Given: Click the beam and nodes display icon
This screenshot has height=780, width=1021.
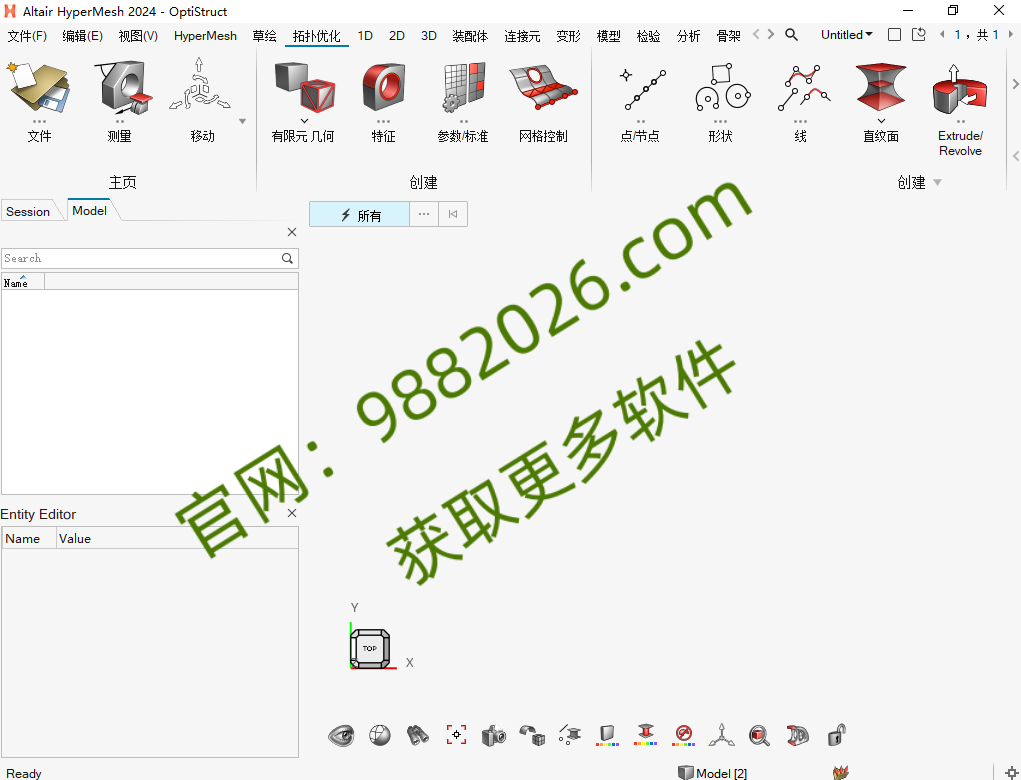Looking at the screenshot, I should pyautogui.click(x=570, y=736).
